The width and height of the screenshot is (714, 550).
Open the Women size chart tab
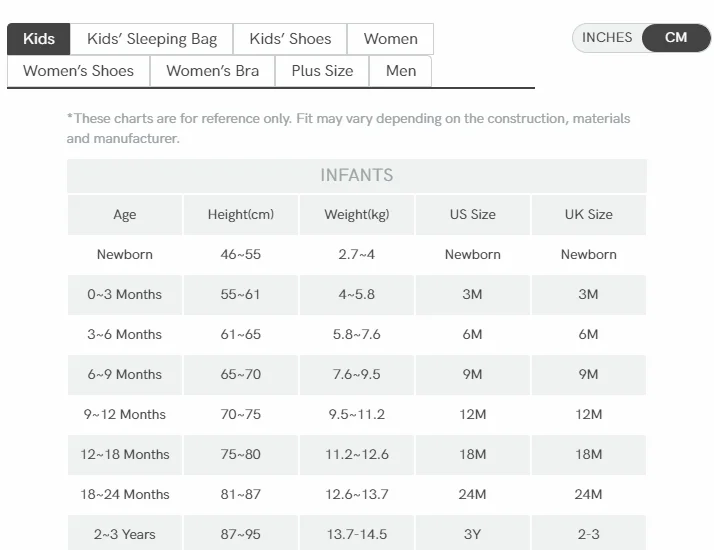coord(390,39)
